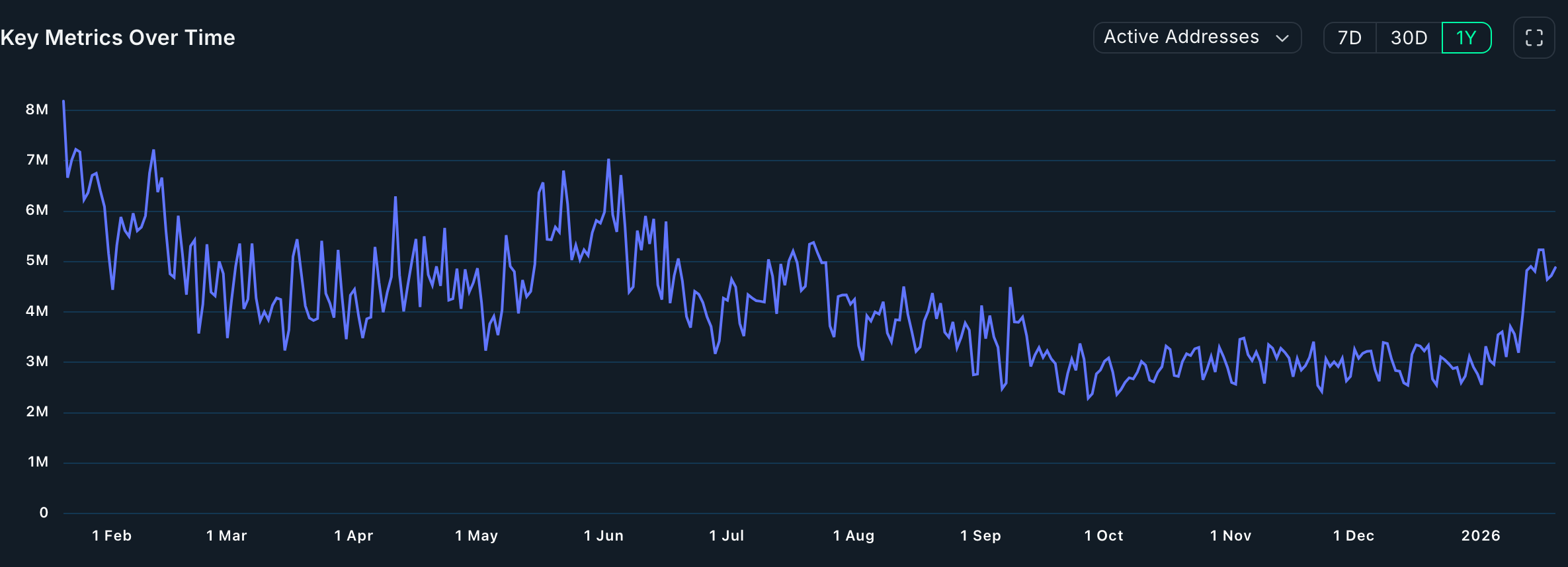Viewport: 1568px width, 567px height.
Task: Click the 1 Sep x-axis label
Action: coord(981,536)
